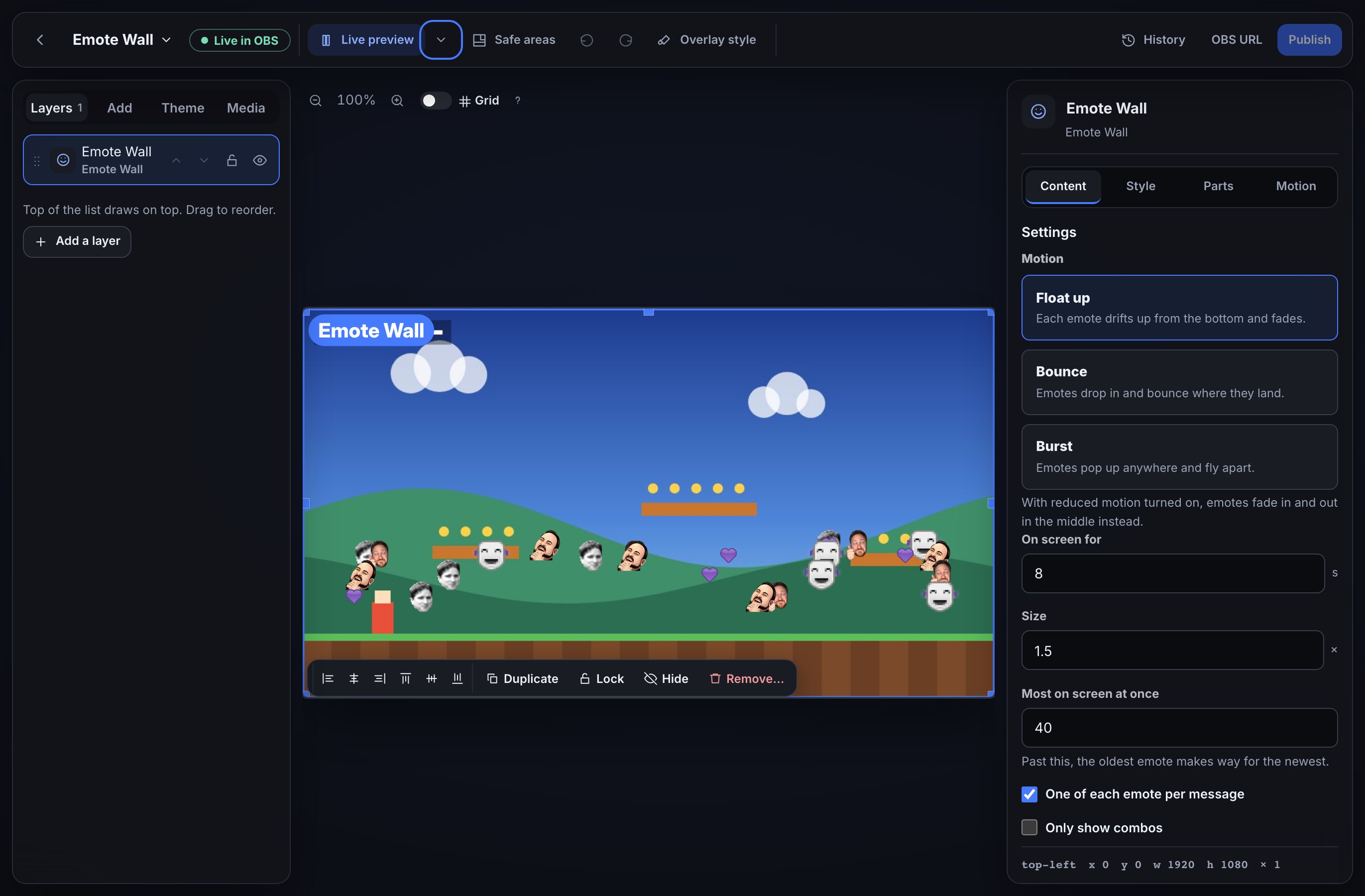
Task: Open Overlay style settings
Action: [706, 40]
